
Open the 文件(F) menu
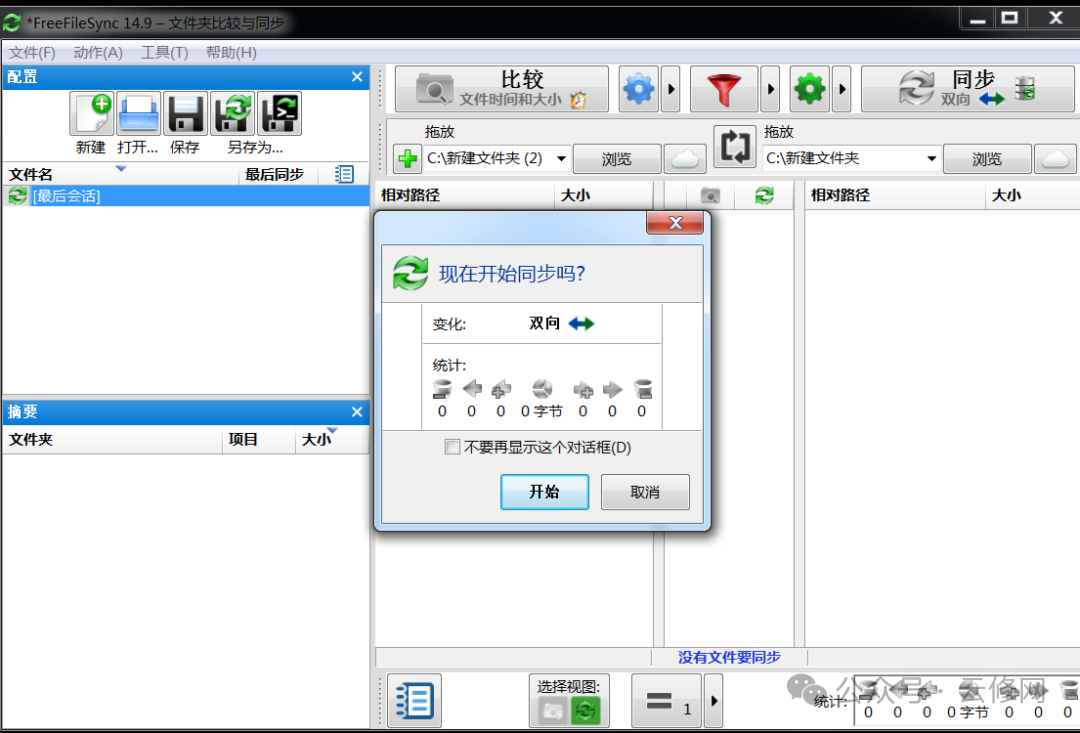pyautogui.click(x=32, y=52)
